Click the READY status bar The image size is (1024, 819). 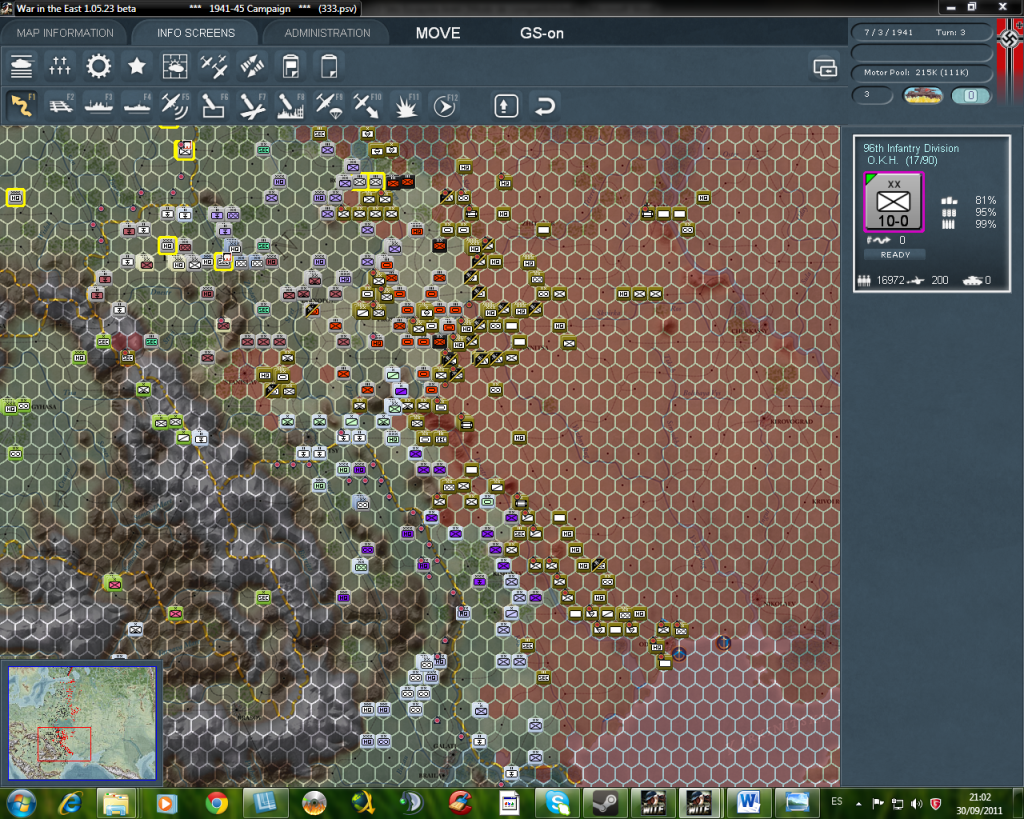coord(895,255)
